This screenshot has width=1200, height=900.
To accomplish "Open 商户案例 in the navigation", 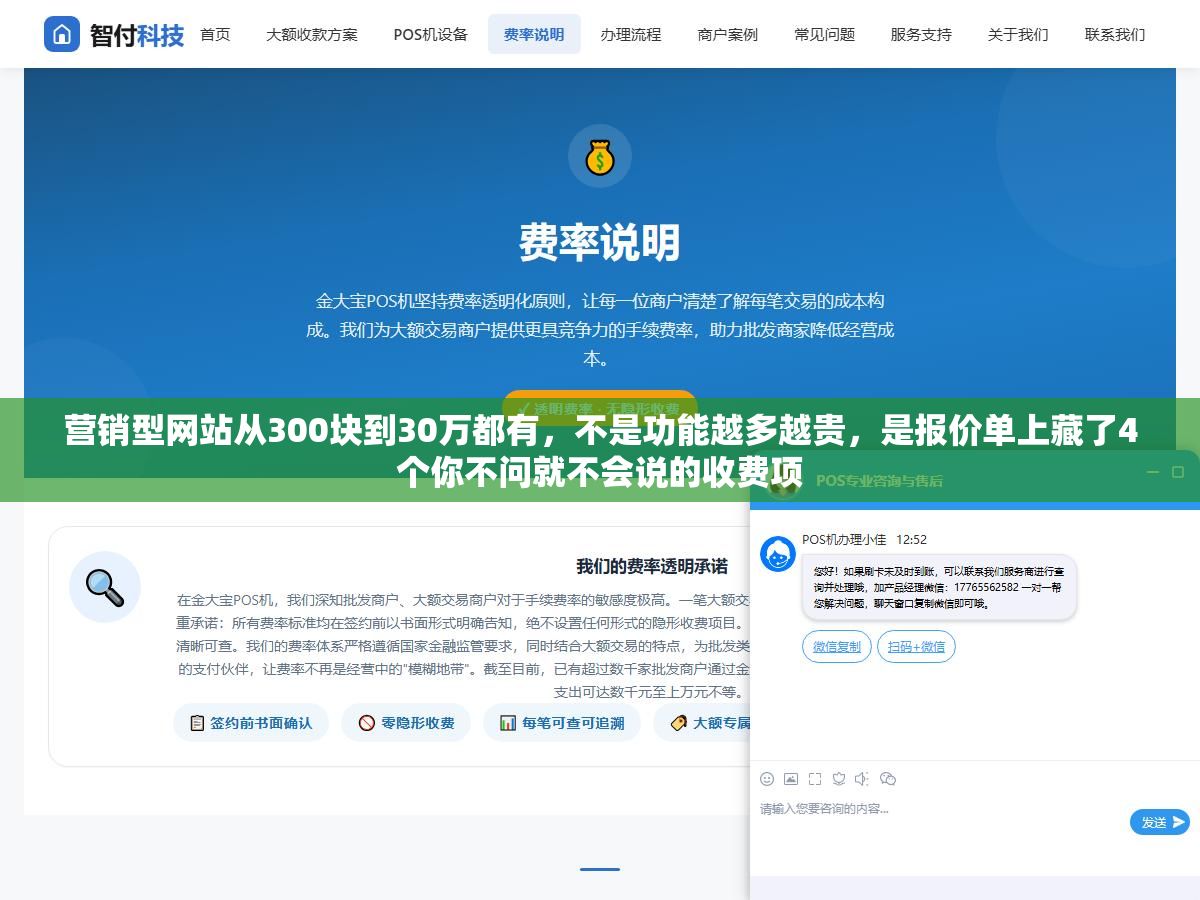I will [x=728, y=34].
